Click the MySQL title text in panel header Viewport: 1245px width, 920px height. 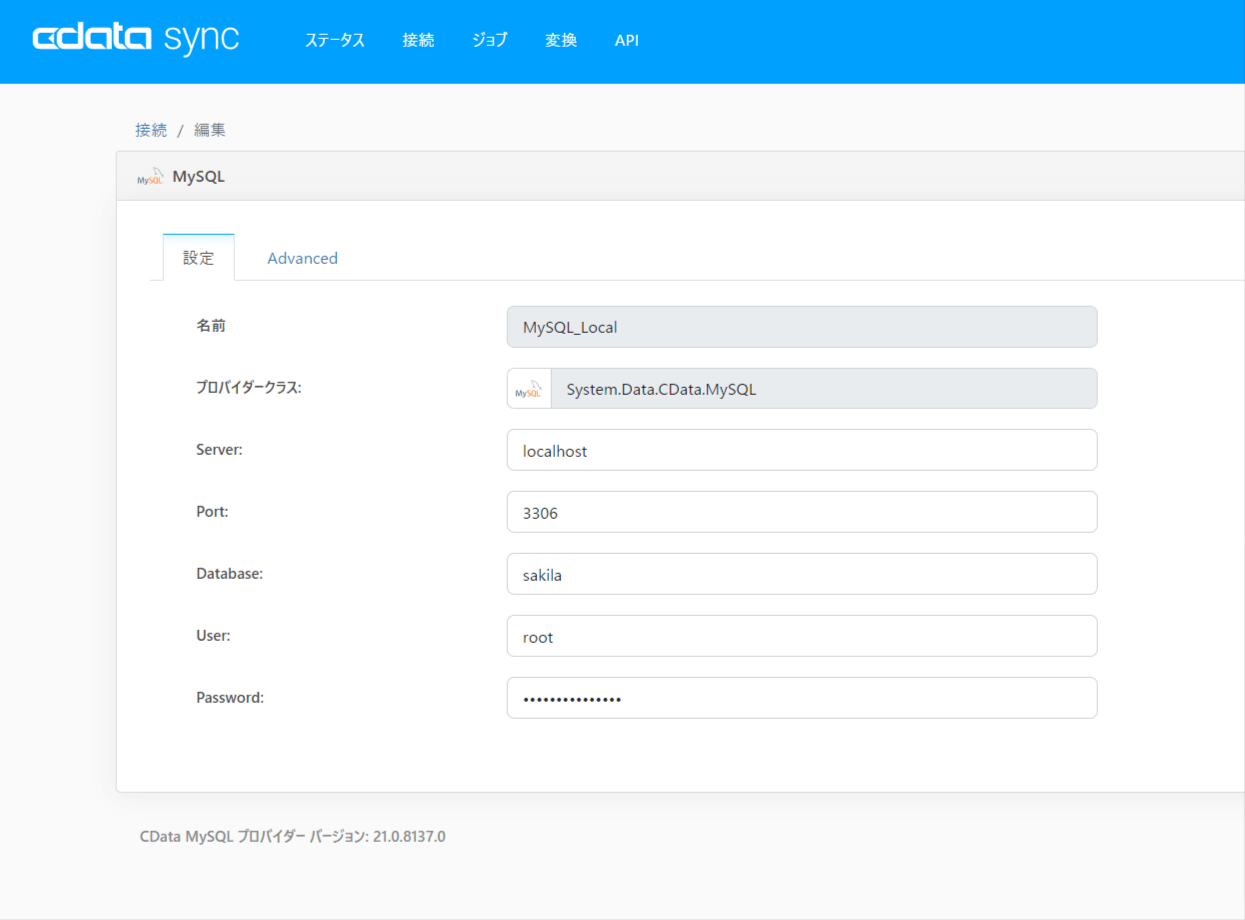pyautogui.click(x=199, y=177)
